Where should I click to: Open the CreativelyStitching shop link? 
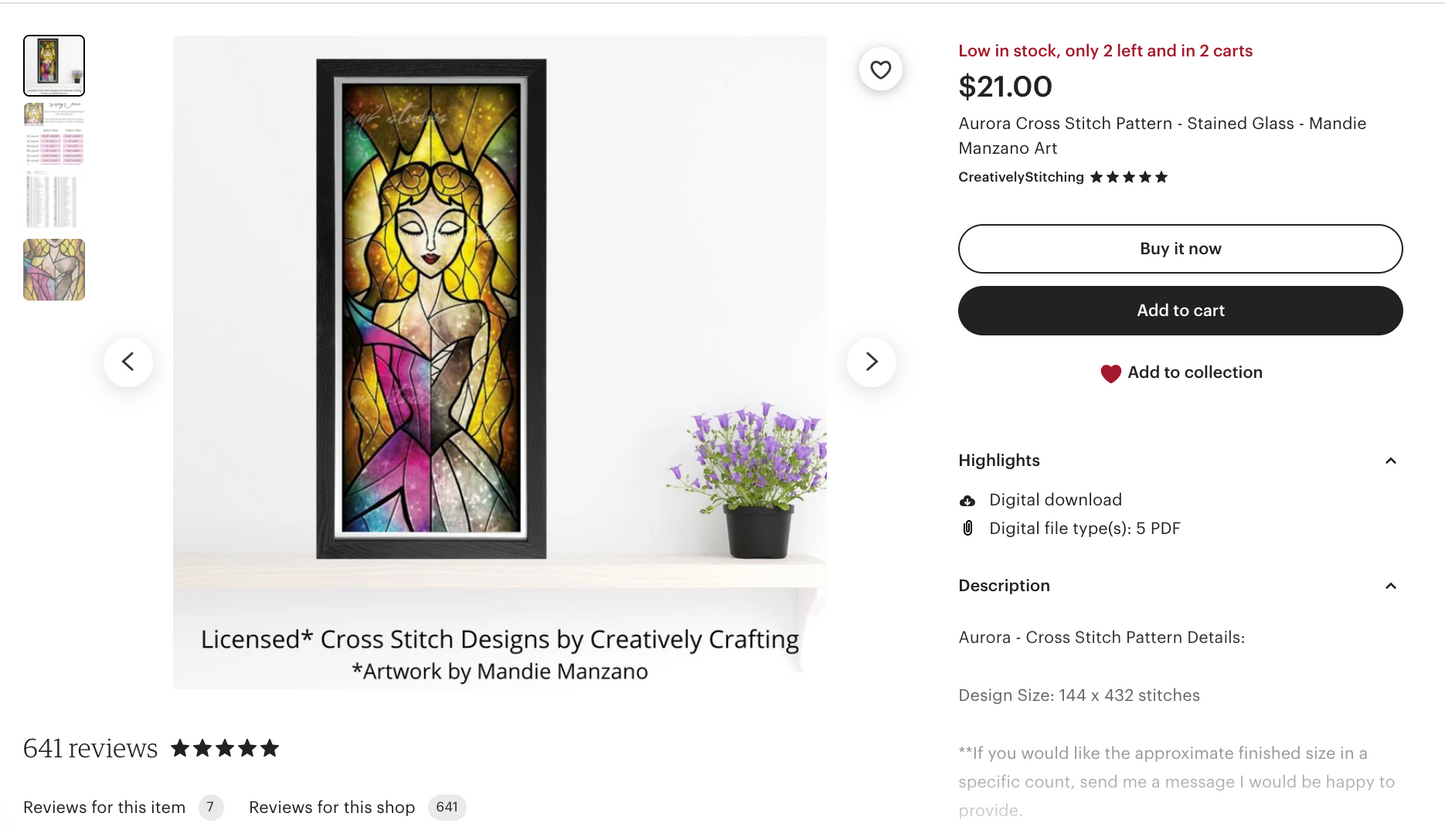(1020, 177)
